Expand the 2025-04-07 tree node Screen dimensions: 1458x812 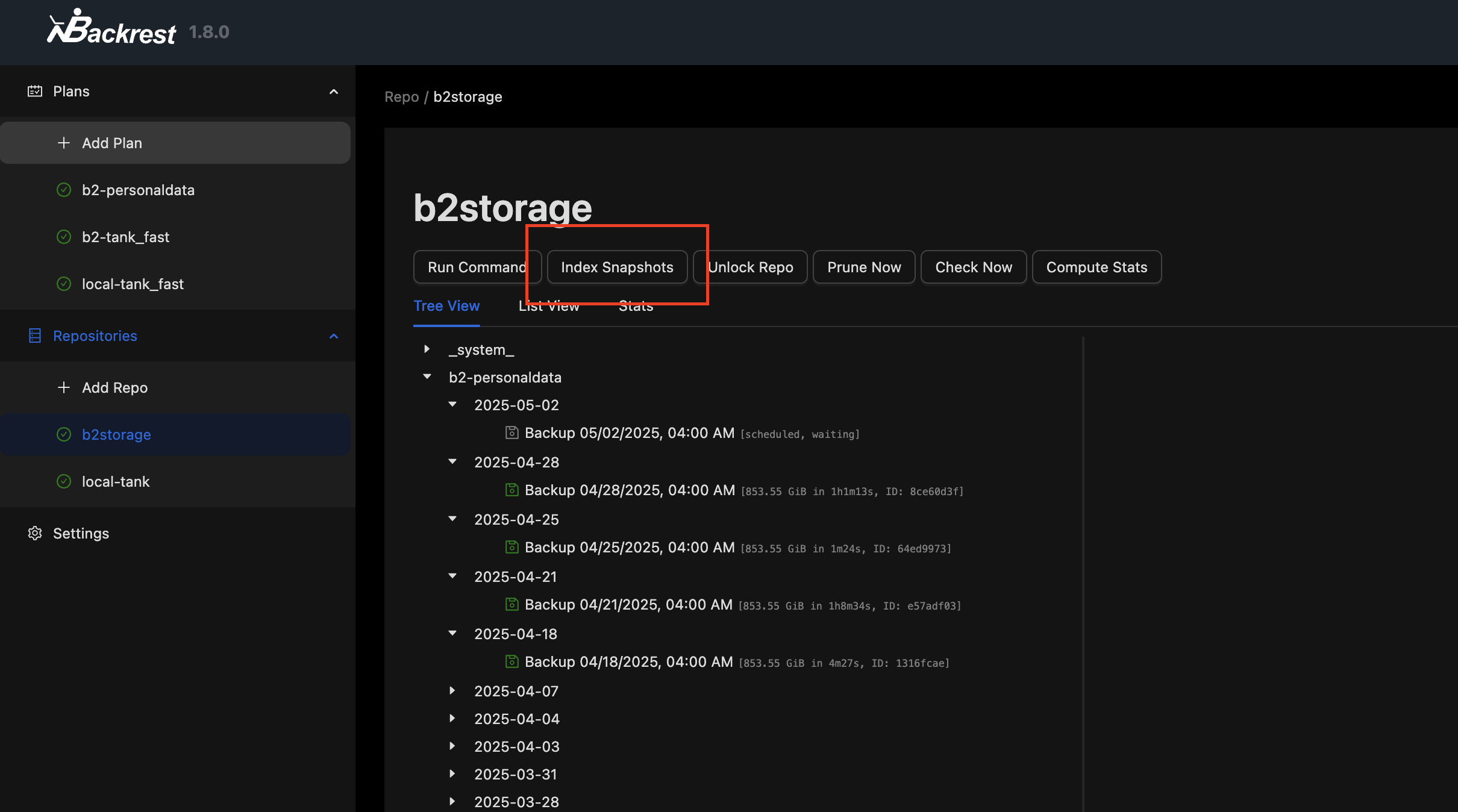tap(452, 690)
